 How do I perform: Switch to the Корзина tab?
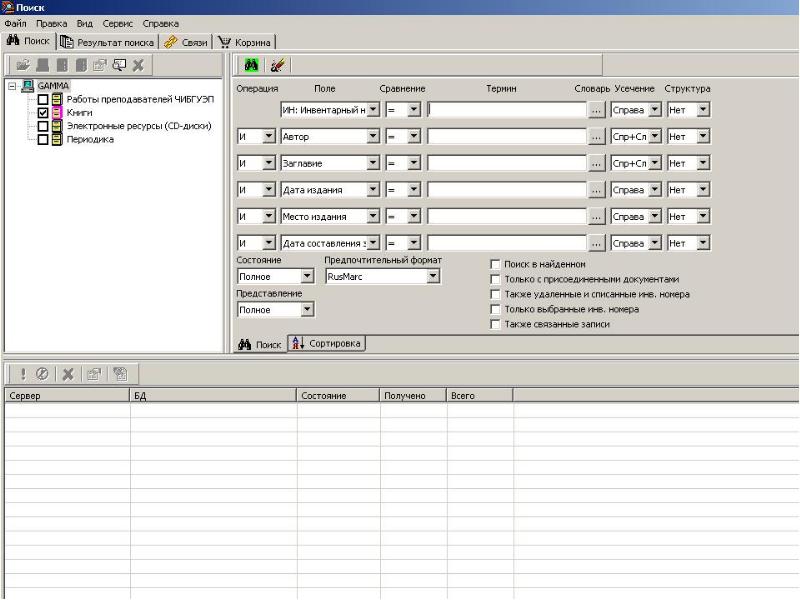point(244,42)
